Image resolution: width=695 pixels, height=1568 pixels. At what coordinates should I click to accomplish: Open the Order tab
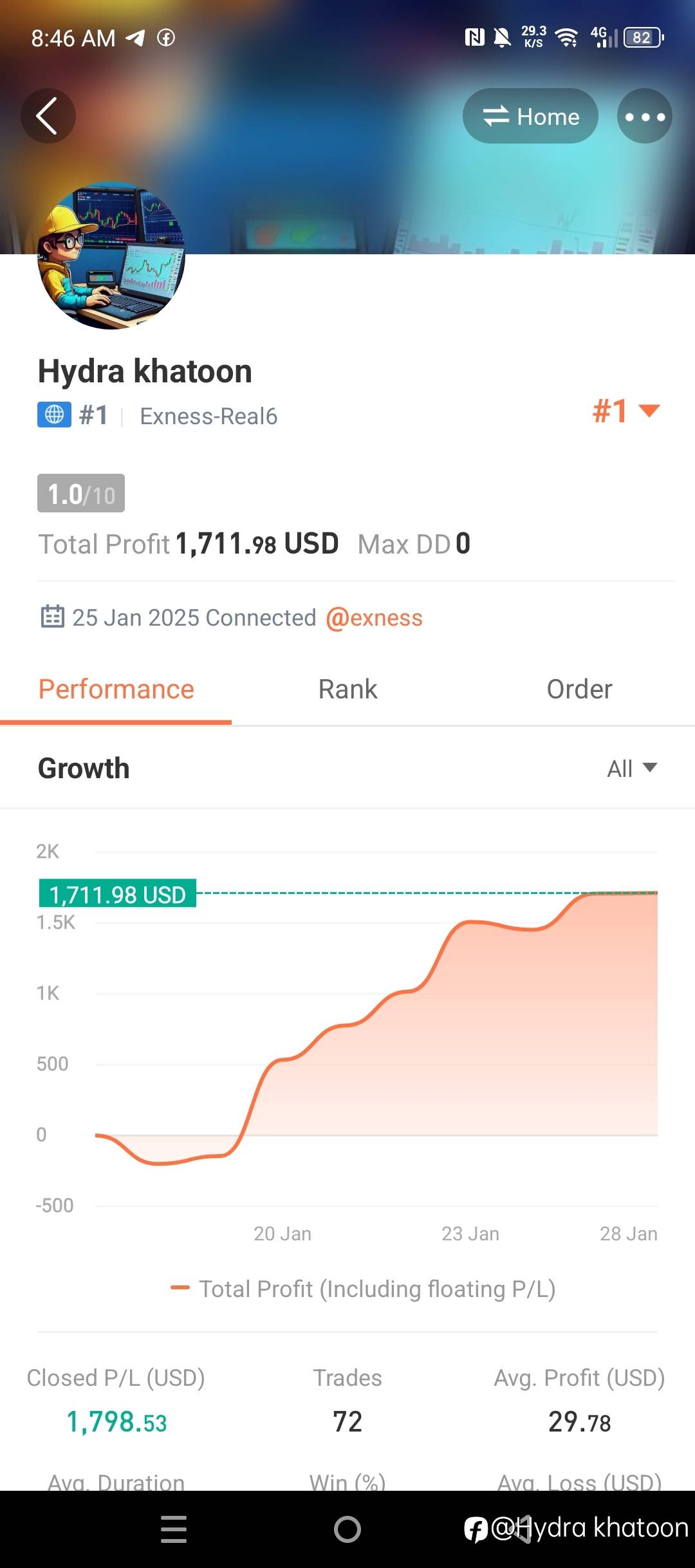click(x=579, y=689)
